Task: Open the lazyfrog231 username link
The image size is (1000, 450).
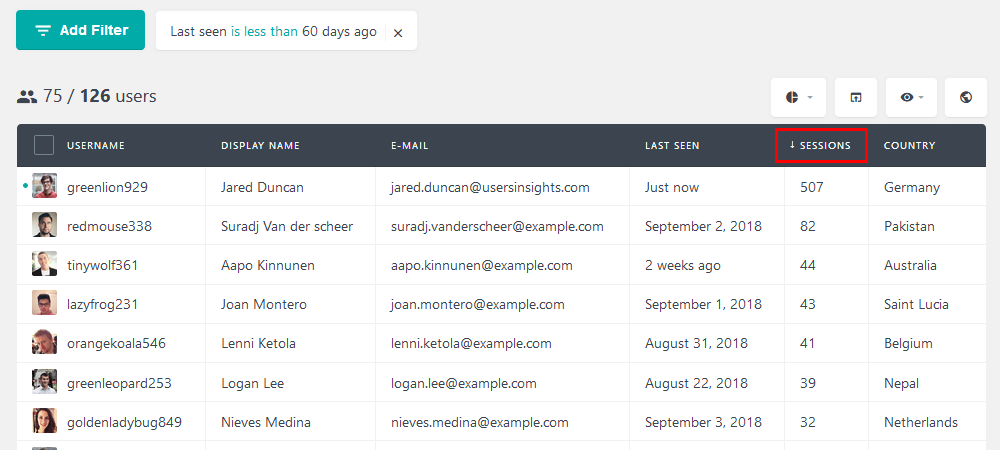Action: click(x=102, y=305)
